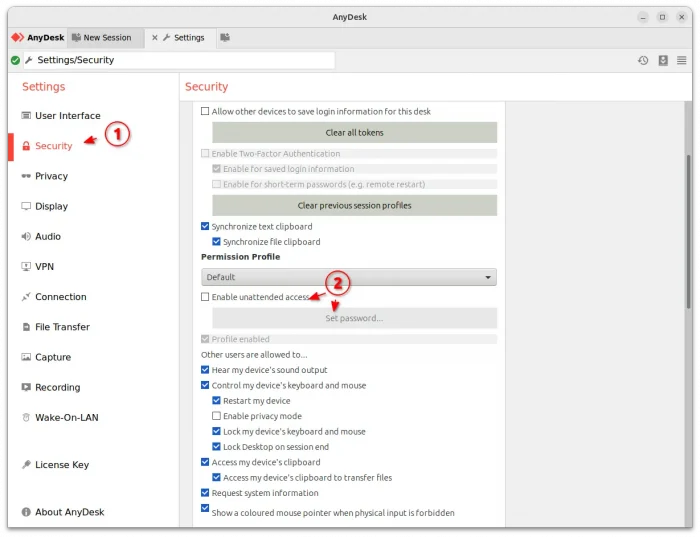Click Clear previous session profiles button

[354, 205]
